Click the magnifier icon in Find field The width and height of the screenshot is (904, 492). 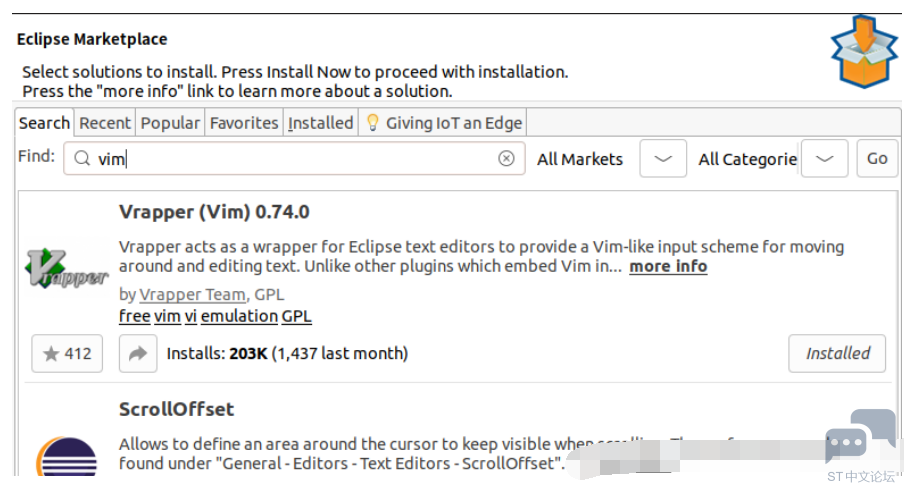click(x=82, y=158)
